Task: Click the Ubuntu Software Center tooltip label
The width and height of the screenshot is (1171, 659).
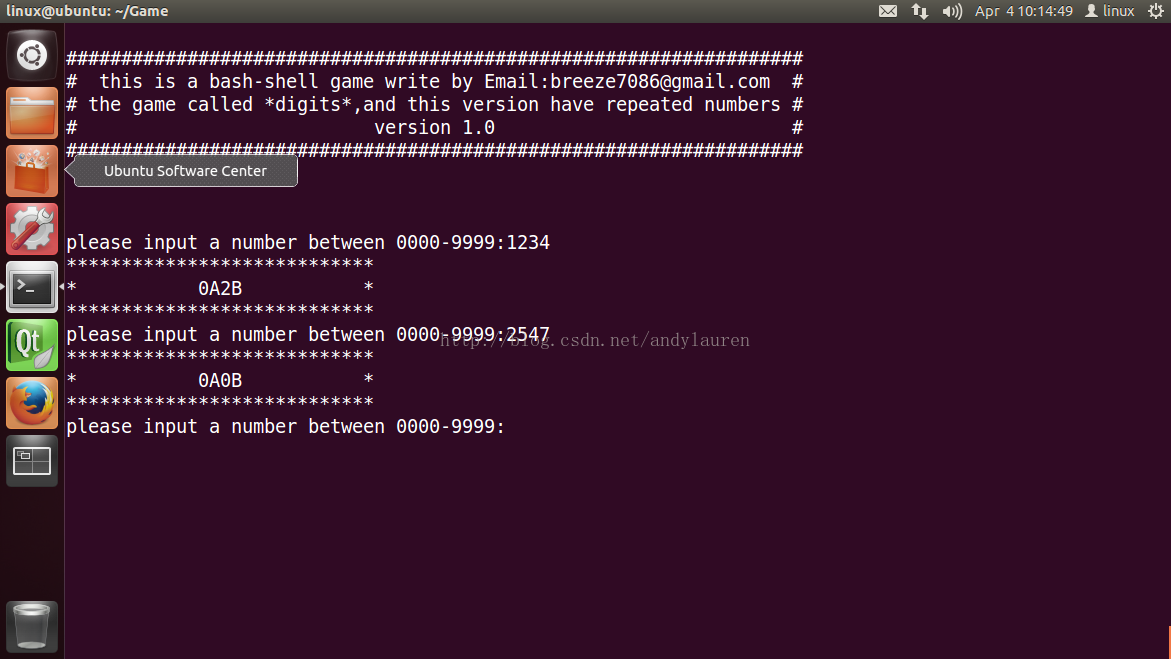Action: click(185, 171)
